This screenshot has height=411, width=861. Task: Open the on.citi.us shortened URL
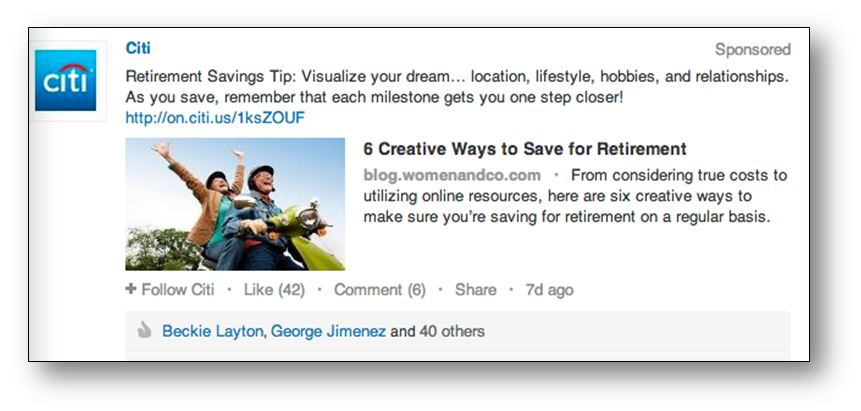point(215,118)
